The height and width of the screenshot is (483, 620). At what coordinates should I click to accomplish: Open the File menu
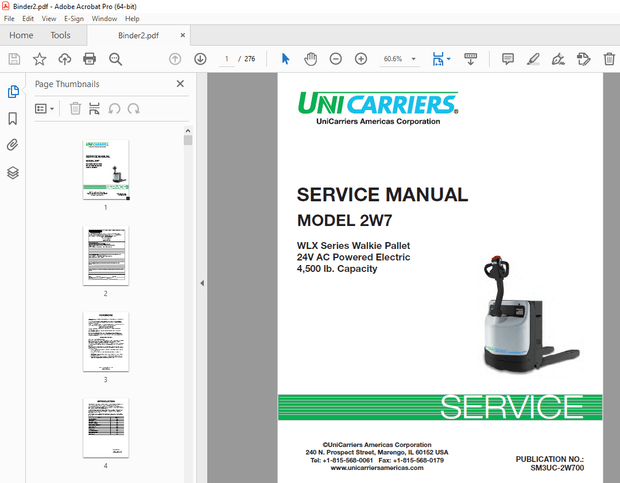(9, 19)
